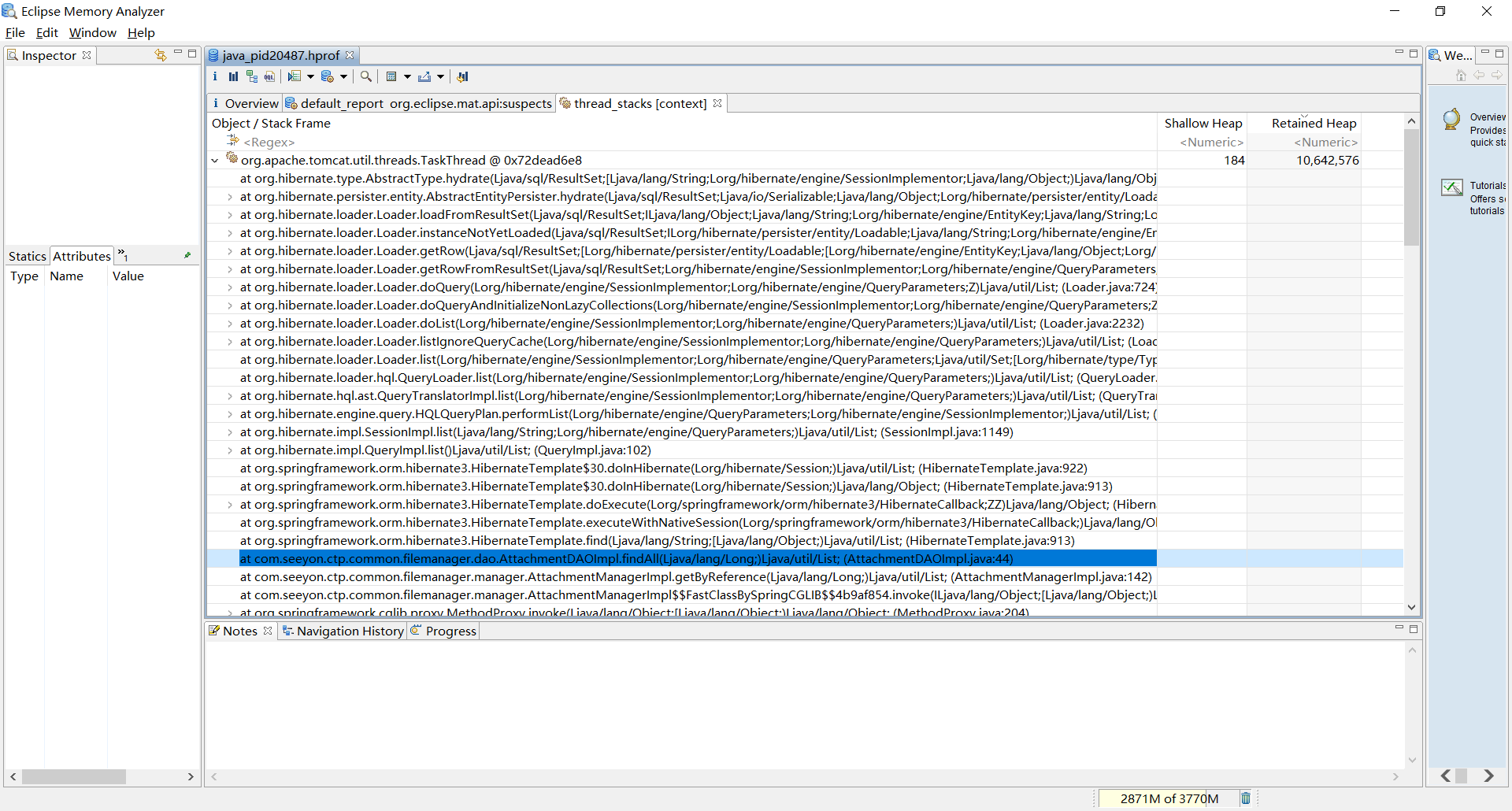Screen dimensions: 1512x811
Task: Close the Inspector view
Action: 87,55
